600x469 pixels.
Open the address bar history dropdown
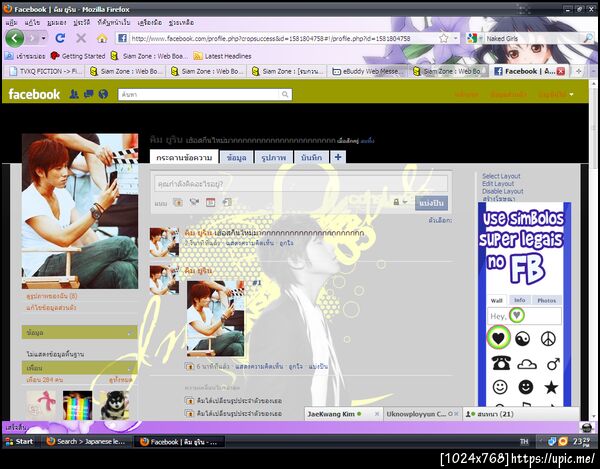pyautogui.click(x=455, y=38)
